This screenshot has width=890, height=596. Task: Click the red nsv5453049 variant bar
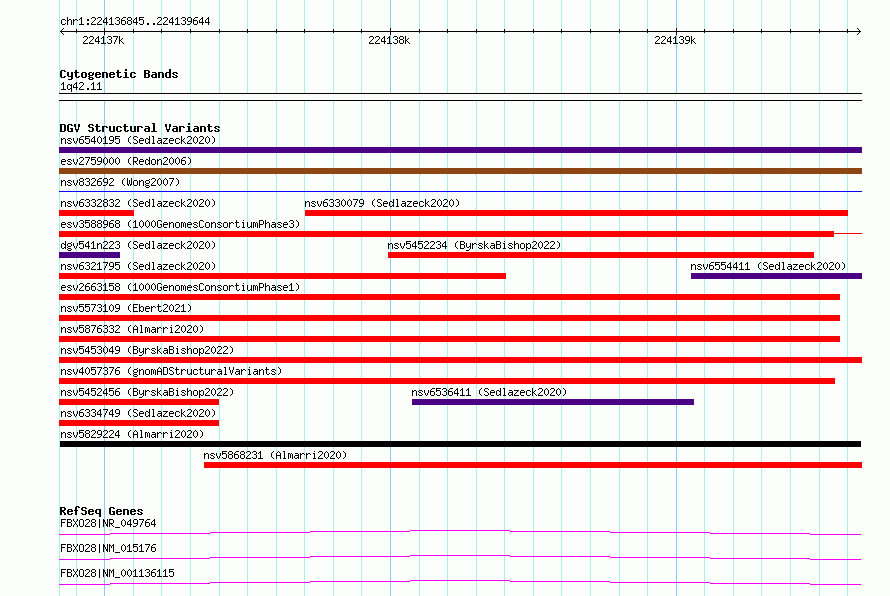pos(460,360)
